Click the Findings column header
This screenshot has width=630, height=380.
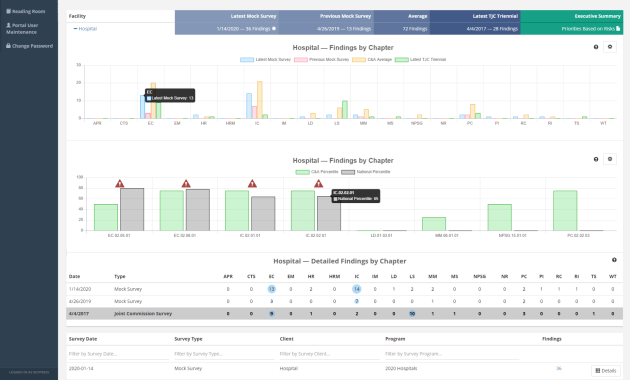point(552,339)
